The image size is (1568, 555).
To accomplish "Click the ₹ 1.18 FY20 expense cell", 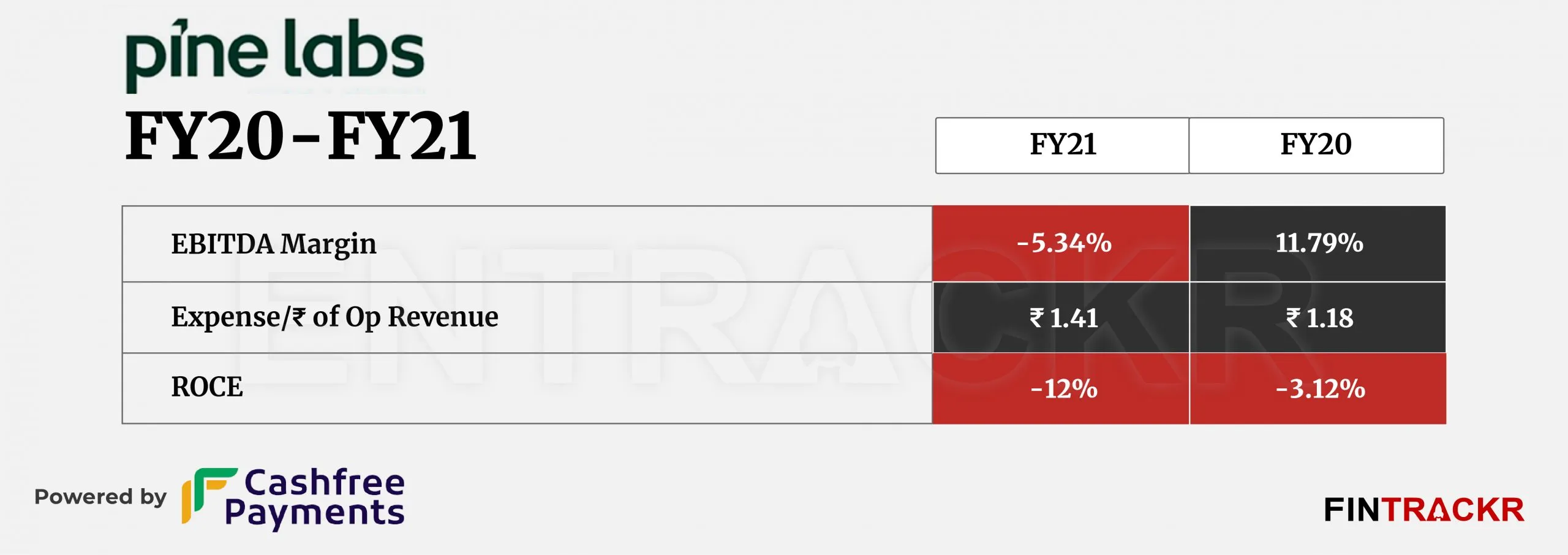I will (1317, 317).
